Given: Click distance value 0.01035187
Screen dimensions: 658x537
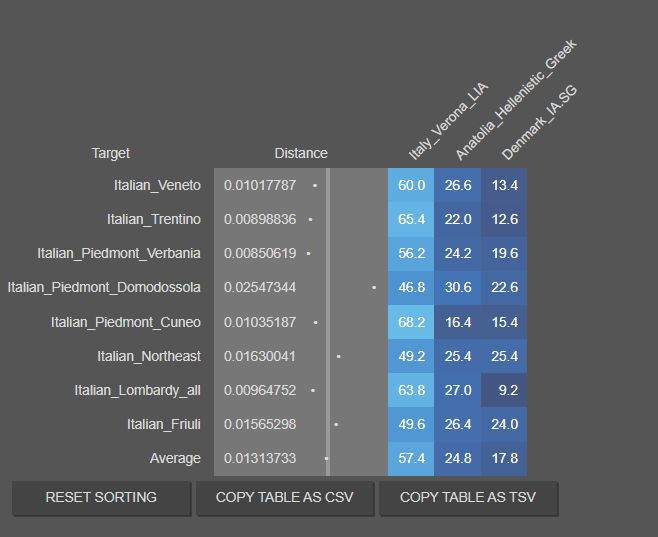Looking at the screenshot, I should [x=260, y=322].
